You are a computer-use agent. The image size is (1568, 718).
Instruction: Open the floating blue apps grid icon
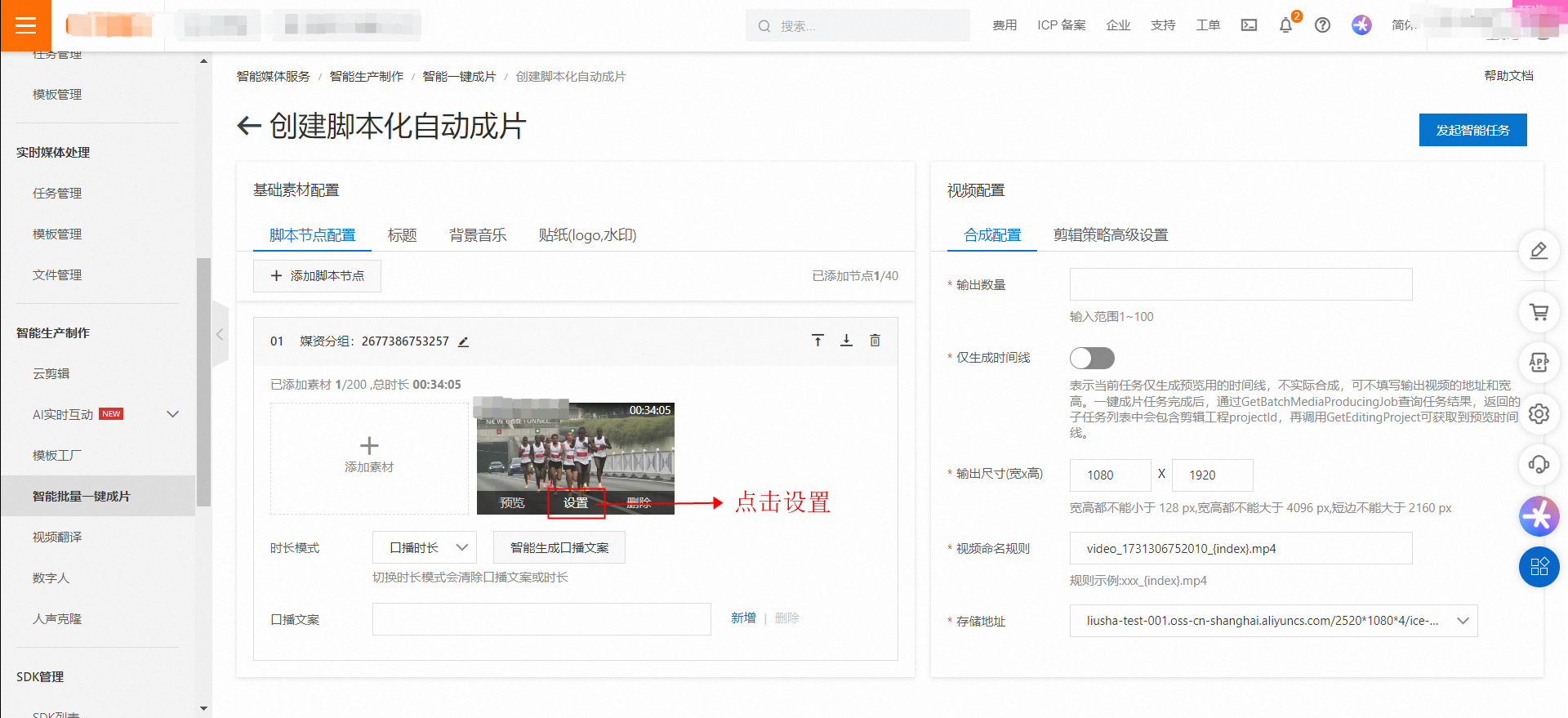1539,567
